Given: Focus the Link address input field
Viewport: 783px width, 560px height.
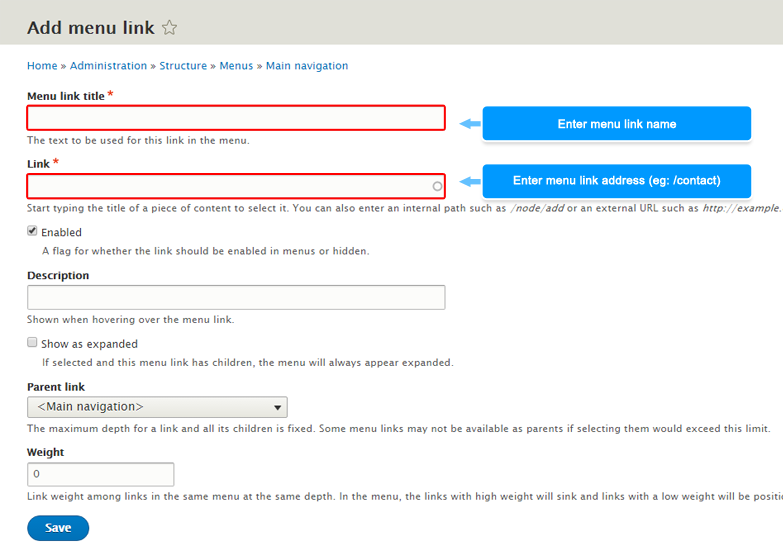Looking at the screenshot, I should (x=236, y=186).
